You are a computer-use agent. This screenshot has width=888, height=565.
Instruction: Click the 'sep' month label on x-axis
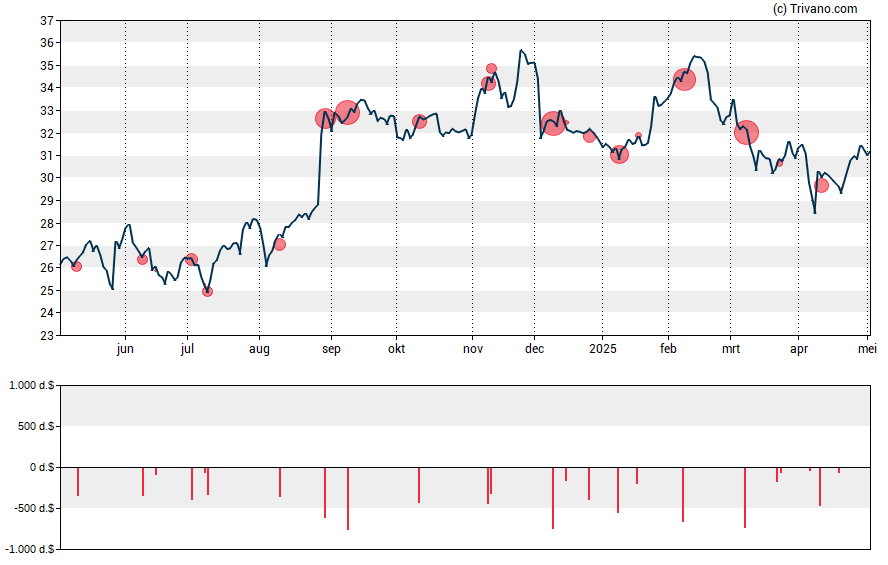pos(331,349)
